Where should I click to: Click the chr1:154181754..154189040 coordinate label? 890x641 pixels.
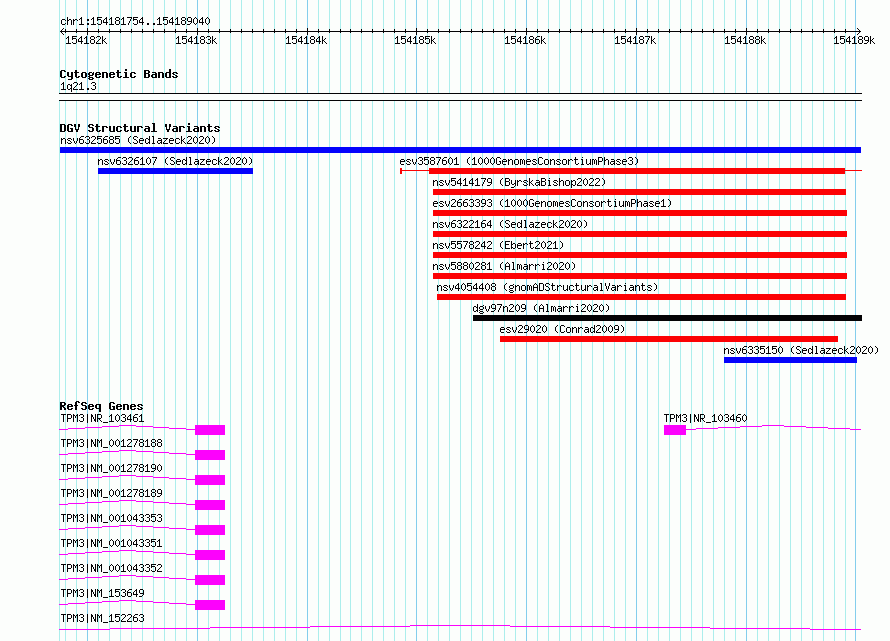click(x=135, y=21)
